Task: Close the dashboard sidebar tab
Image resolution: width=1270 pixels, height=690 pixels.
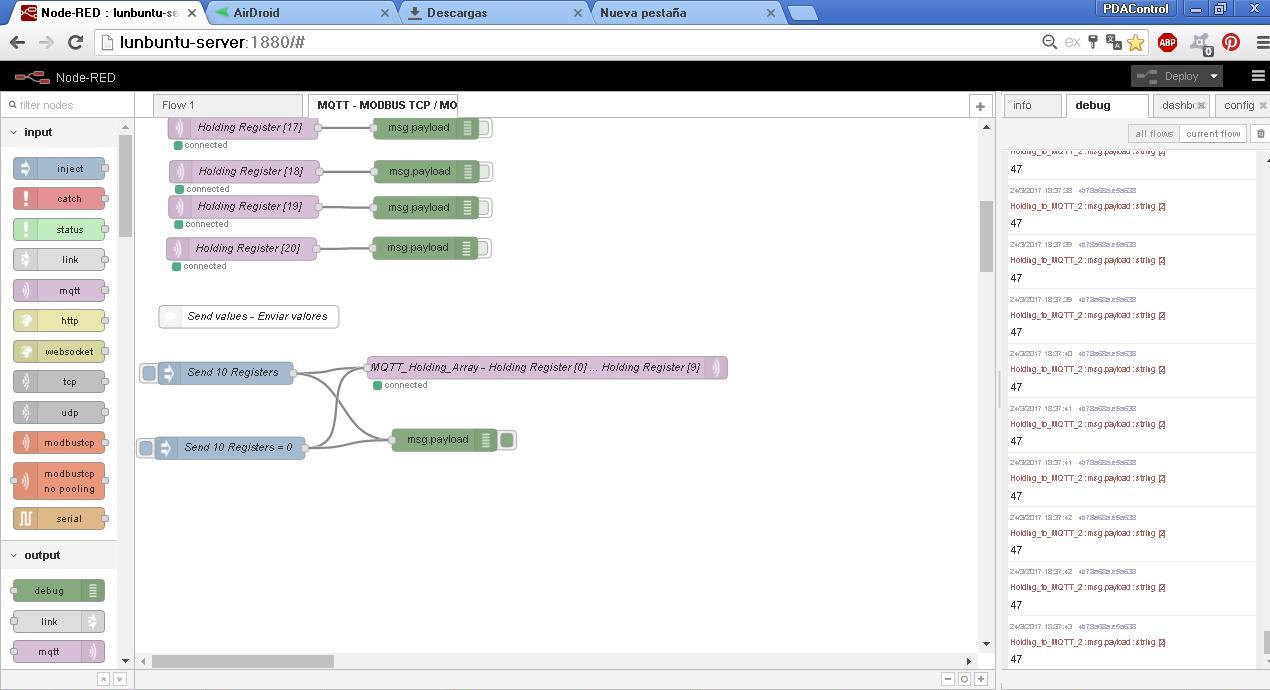Action: tap(1201, 105)
